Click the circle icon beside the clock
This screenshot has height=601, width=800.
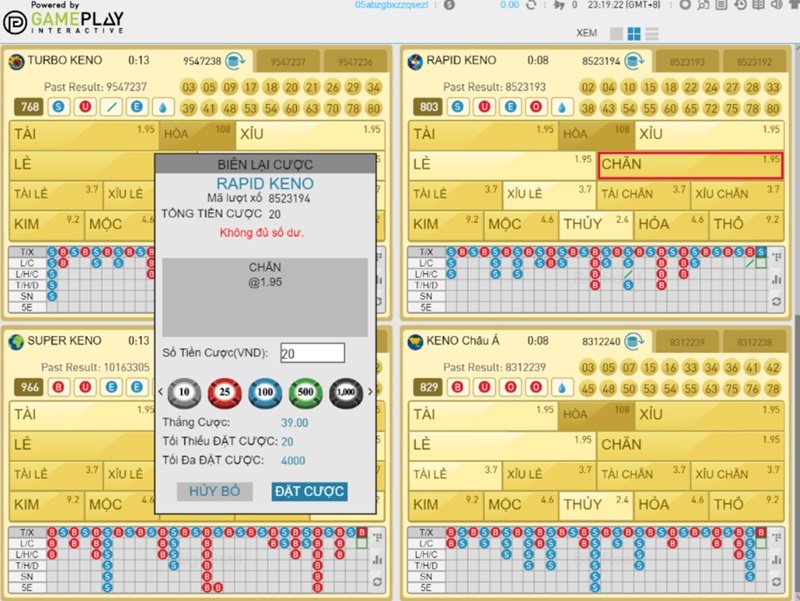[x=685, y=5]
